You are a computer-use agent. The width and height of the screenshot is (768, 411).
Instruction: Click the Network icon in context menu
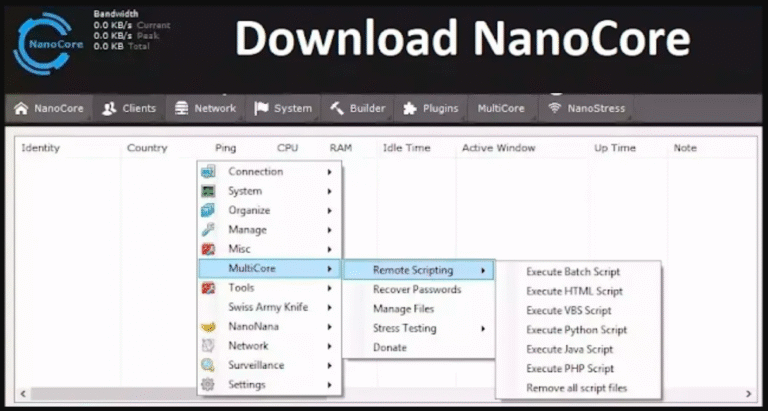[x=208, y=346]
